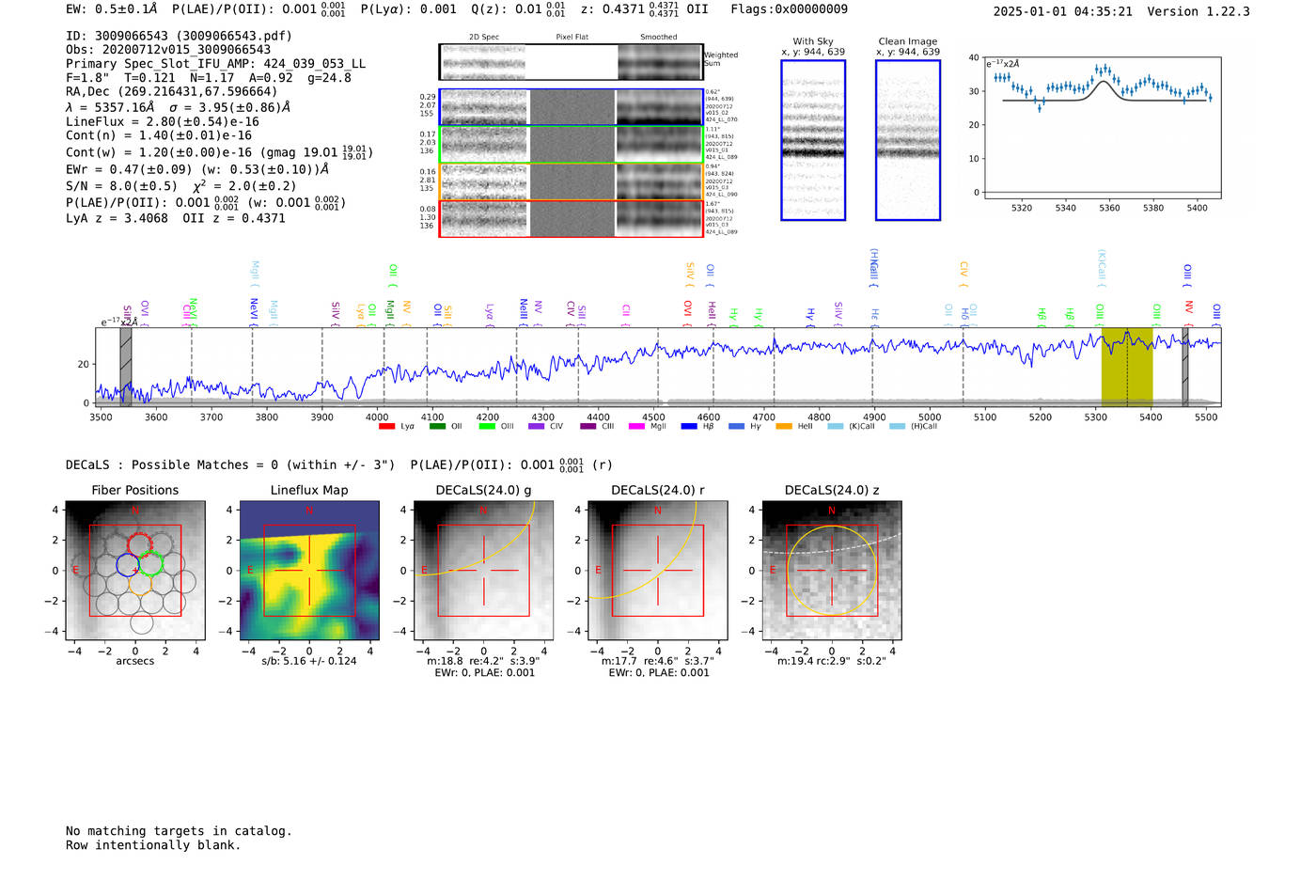Click the m:18.8 re:4.2" caption
The width and height of the screenshot is (1316, 896).
click(x=483, y=661)
